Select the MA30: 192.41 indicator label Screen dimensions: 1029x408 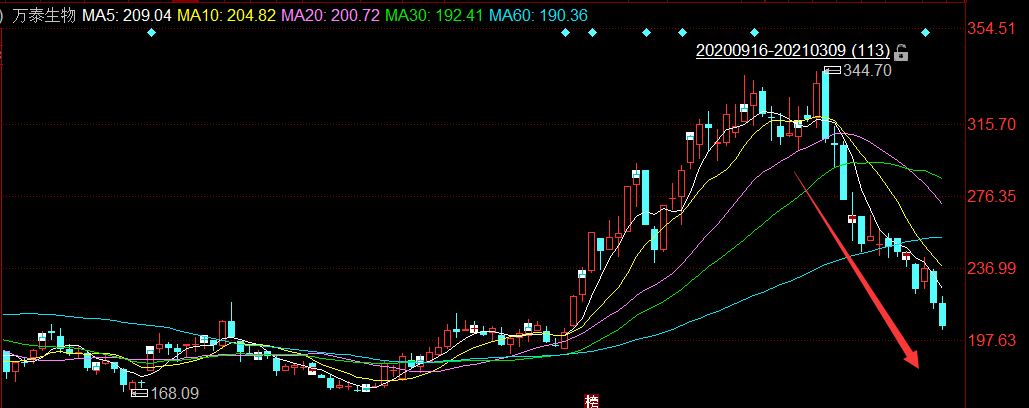[x=434, y=15]
